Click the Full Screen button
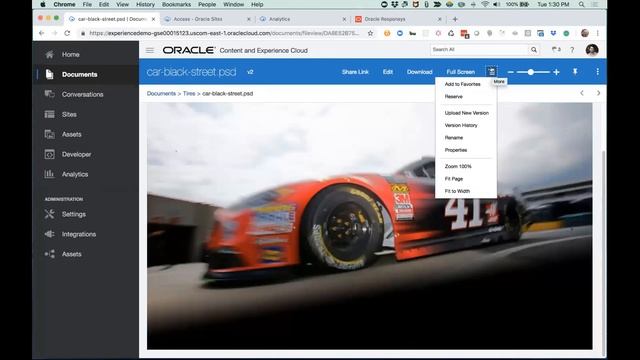 click(x=460, y=72)
